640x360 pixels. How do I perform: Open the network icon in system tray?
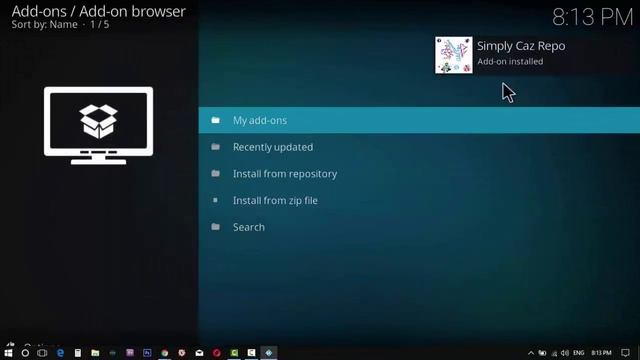tap(554, 353)
